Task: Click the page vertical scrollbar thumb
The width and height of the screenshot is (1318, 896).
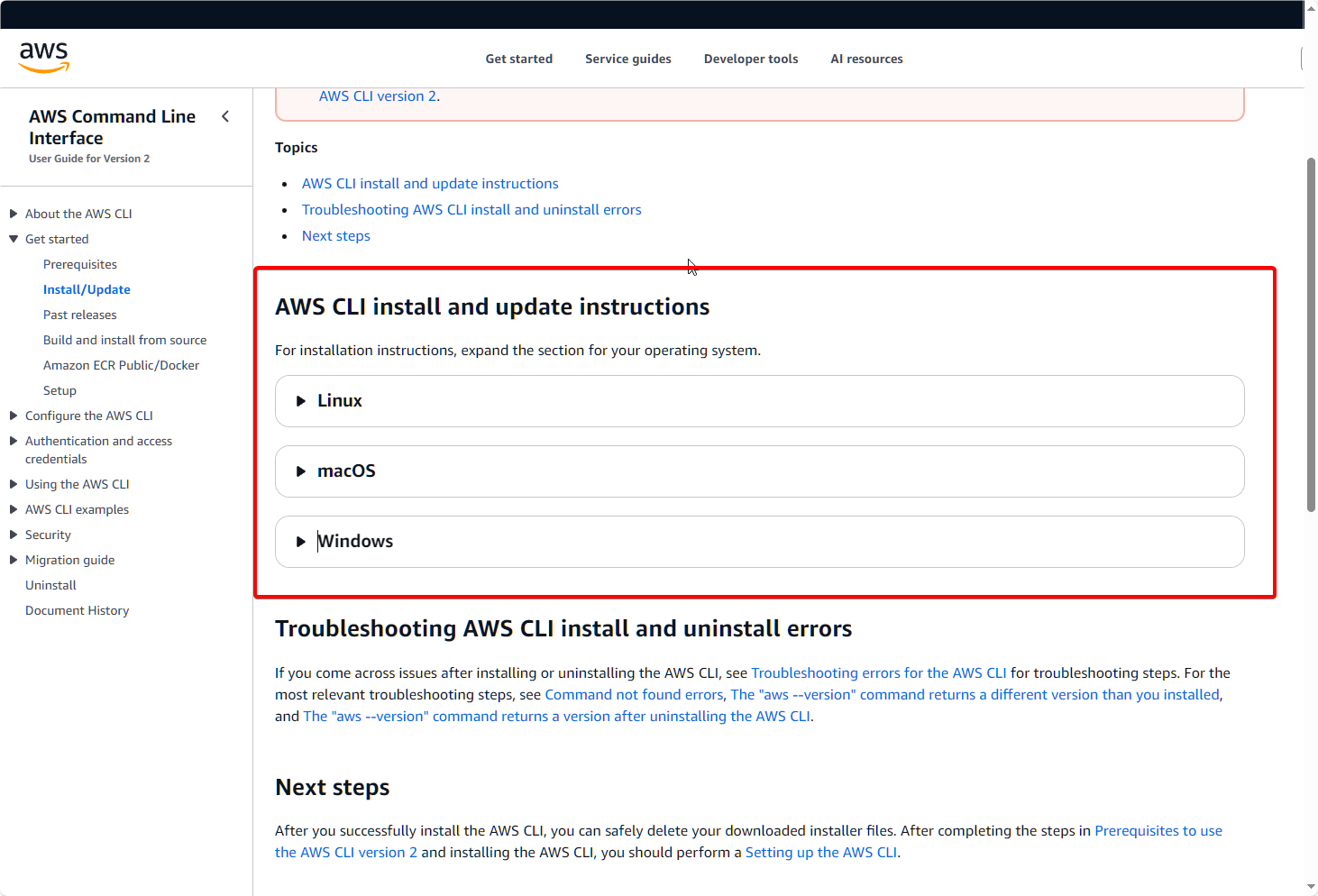Action: (x=1311, y=334)
